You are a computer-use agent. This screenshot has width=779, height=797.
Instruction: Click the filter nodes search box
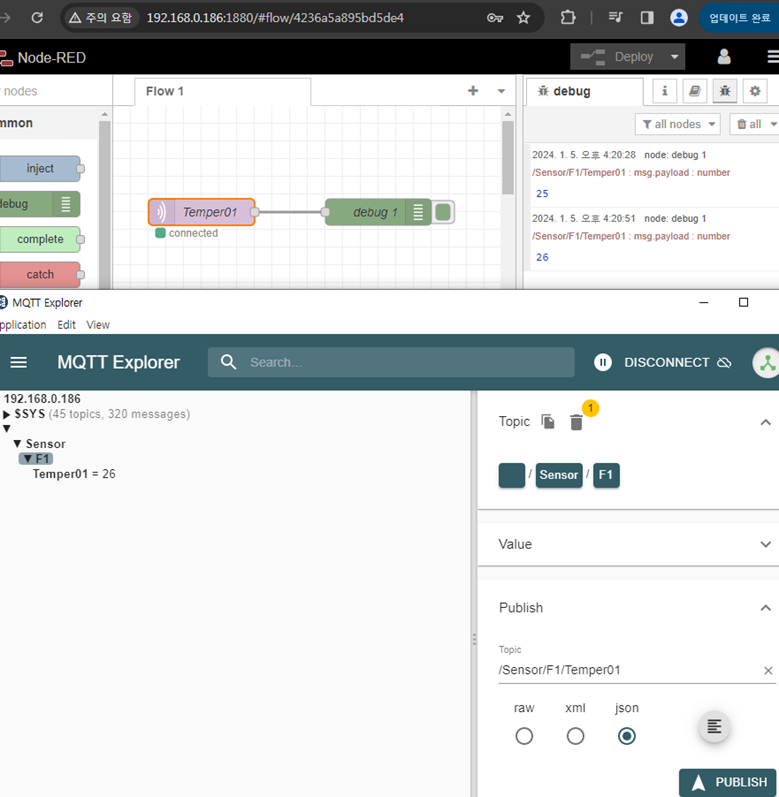tap(55, 91)
